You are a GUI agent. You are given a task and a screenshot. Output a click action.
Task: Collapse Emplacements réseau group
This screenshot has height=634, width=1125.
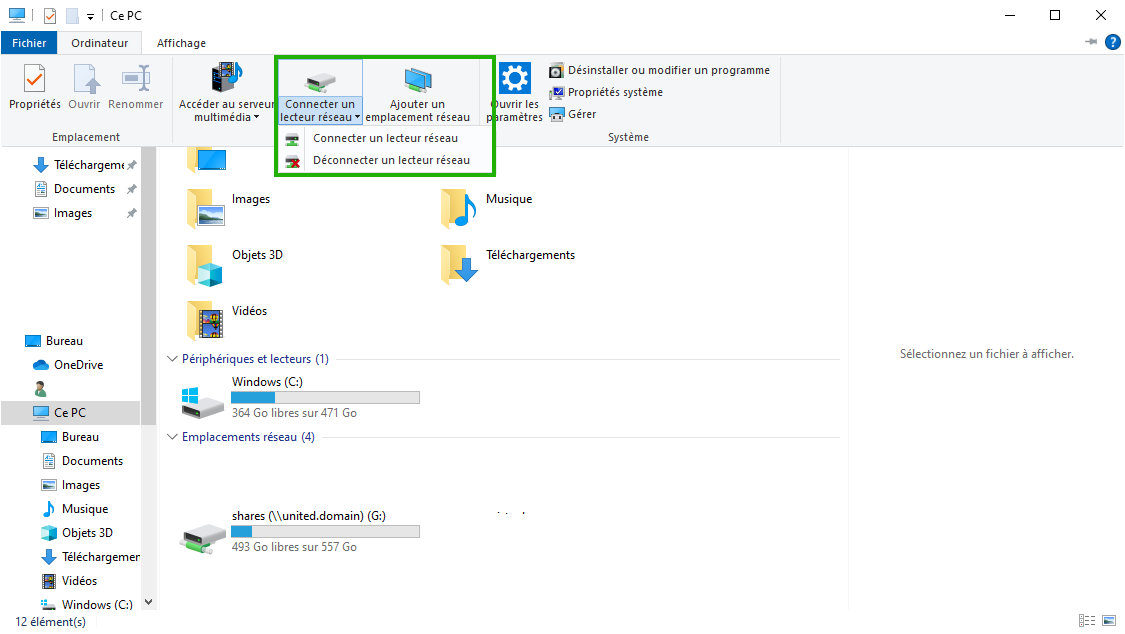coord(172,437)
